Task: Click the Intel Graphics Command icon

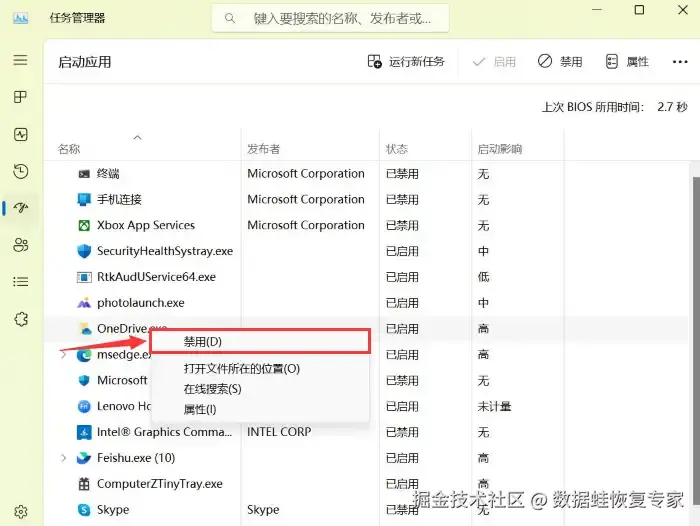Action: (84, 432)
